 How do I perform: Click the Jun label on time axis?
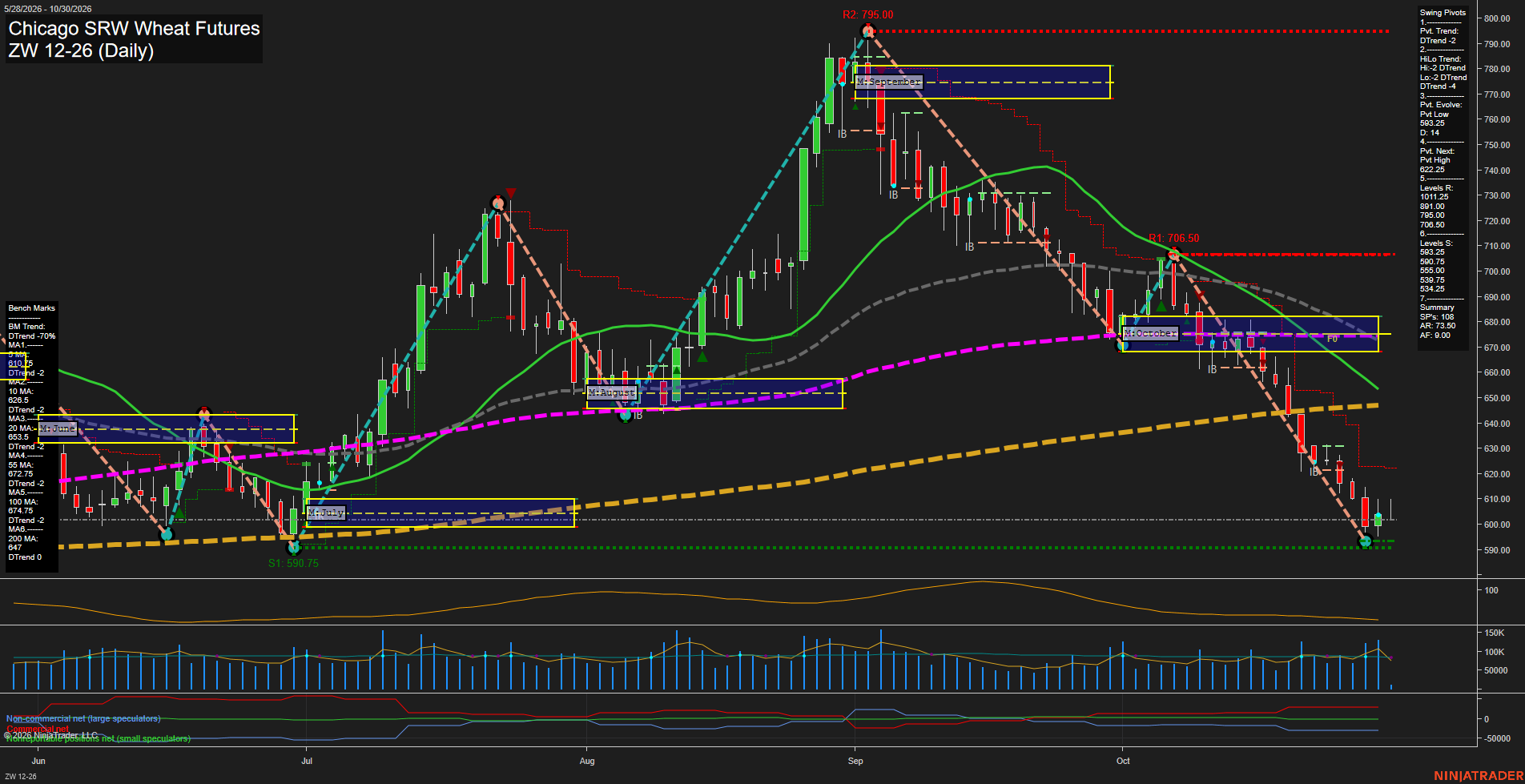(38, 761)
